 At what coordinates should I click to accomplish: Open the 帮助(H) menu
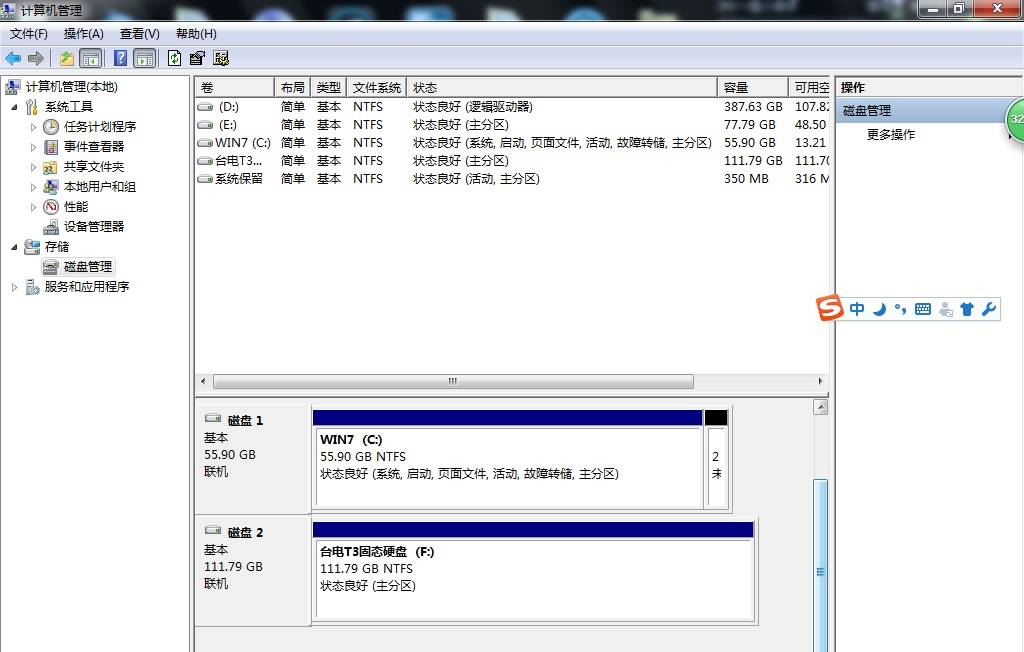[x=197, y=33]
